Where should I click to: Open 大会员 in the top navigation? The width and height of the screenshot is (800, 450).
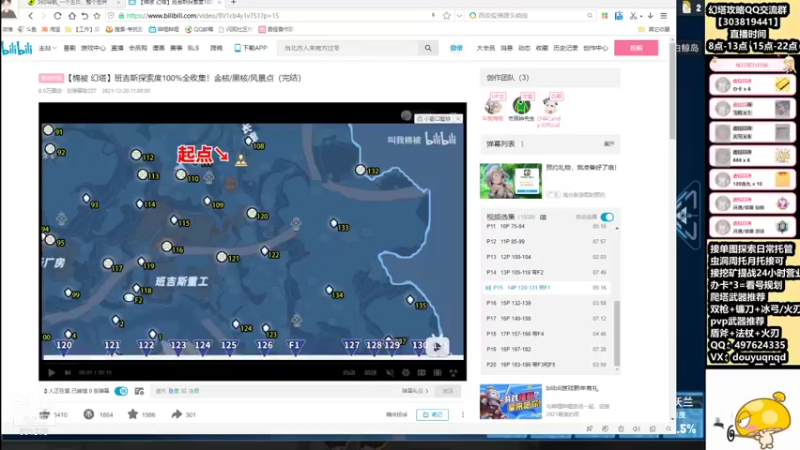pyautogui.click(x=486, y=48)
